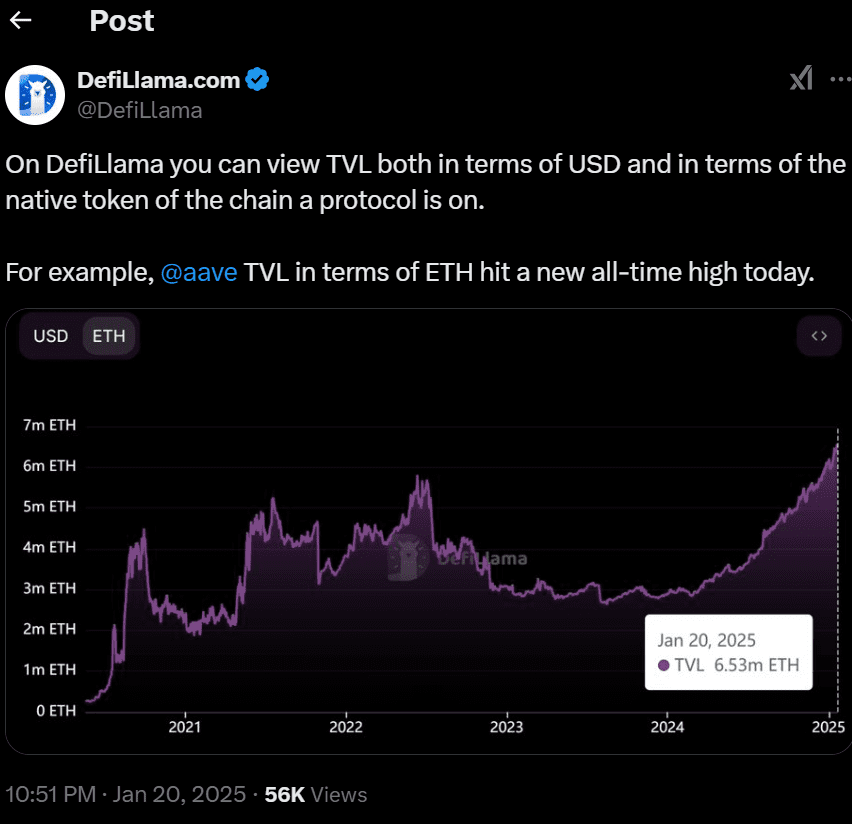
Task: Click the Jan 20, 2025 tooltip box
Action: click(728, 652)
